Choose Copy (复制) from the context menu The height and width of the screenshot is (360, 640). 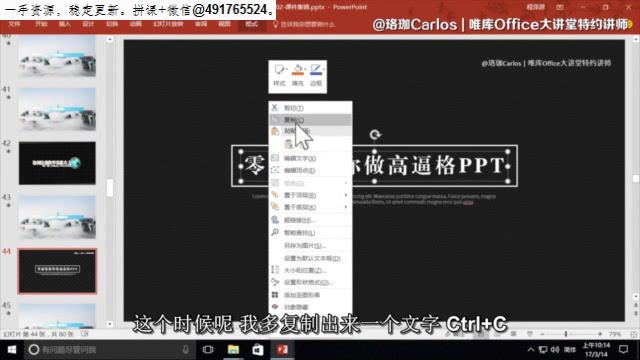(x=310, y=120)
